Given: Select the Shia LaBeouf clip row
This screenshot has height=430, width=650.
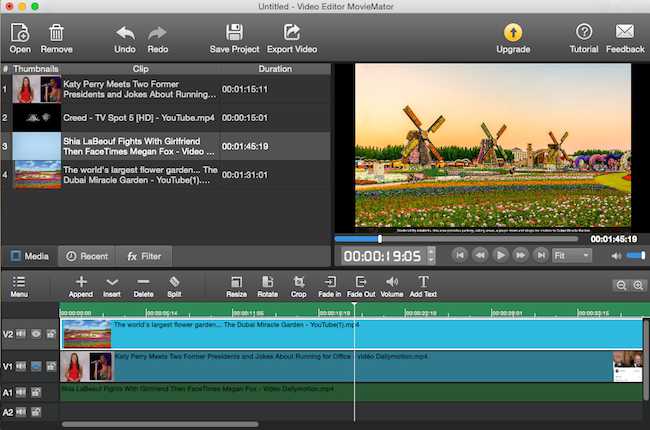Looking at the screenshot, I should [166, 146].
